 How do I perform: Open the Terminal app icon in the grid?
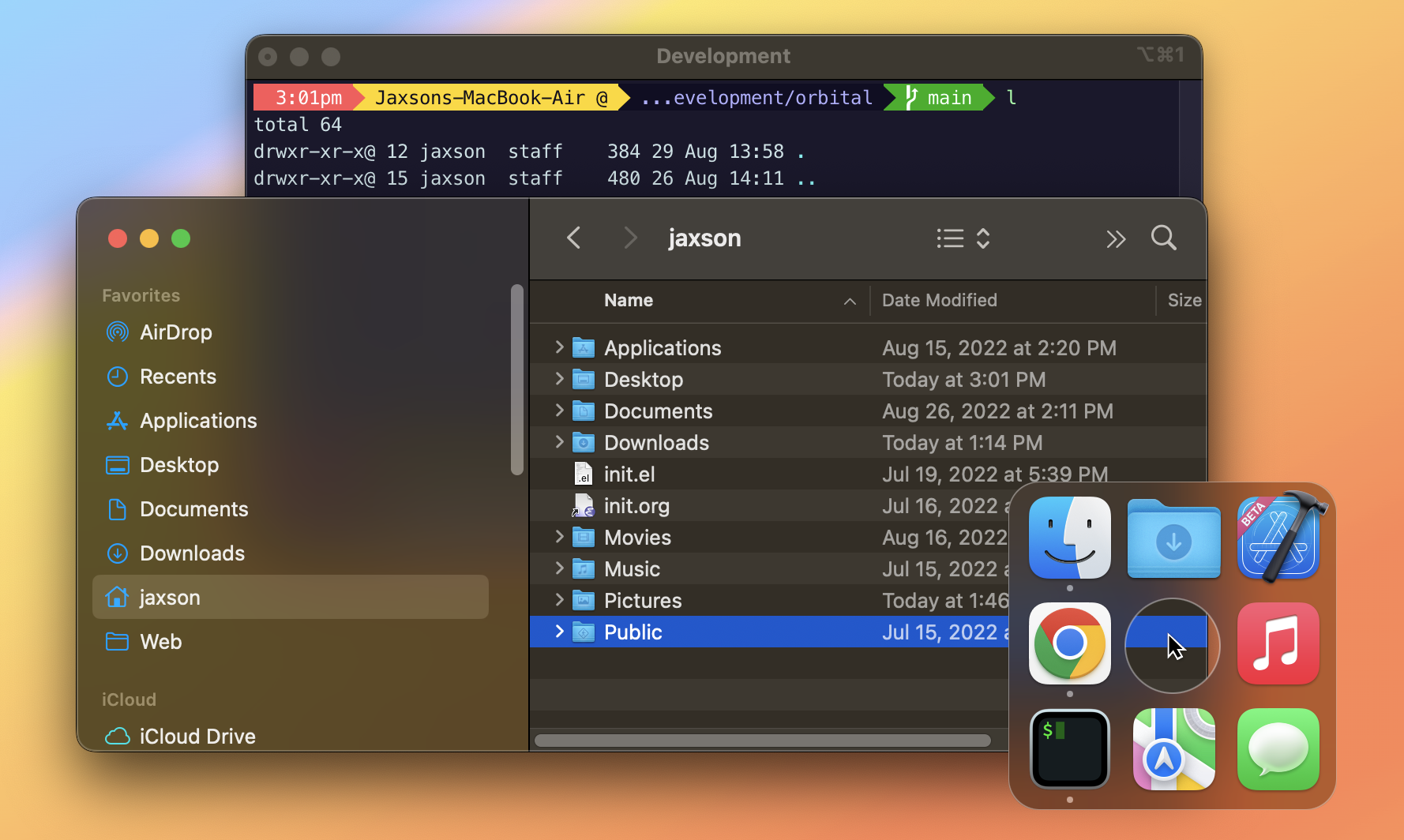click(x=1070, y=749)
